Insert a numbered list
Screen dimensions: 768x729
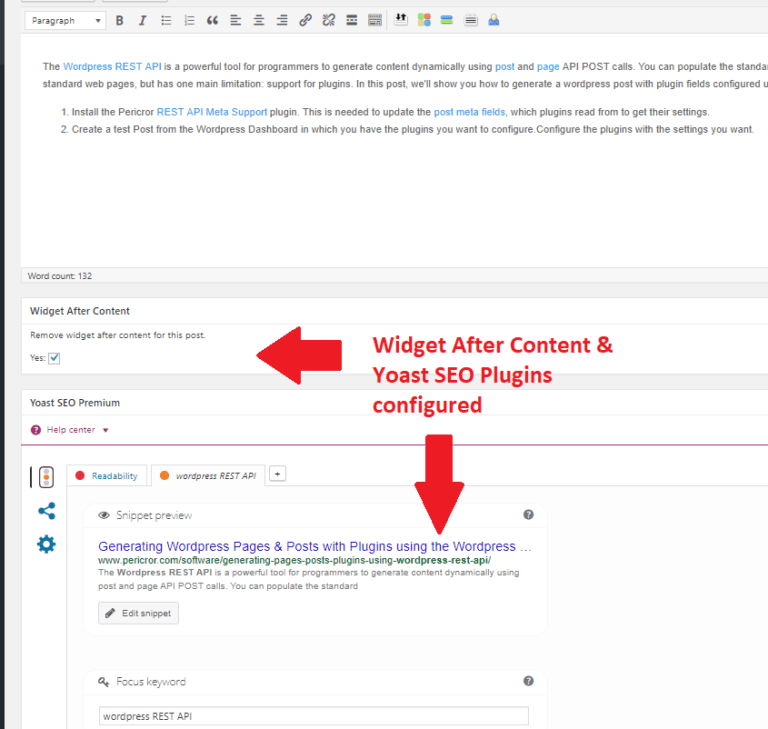pos(189,21)
